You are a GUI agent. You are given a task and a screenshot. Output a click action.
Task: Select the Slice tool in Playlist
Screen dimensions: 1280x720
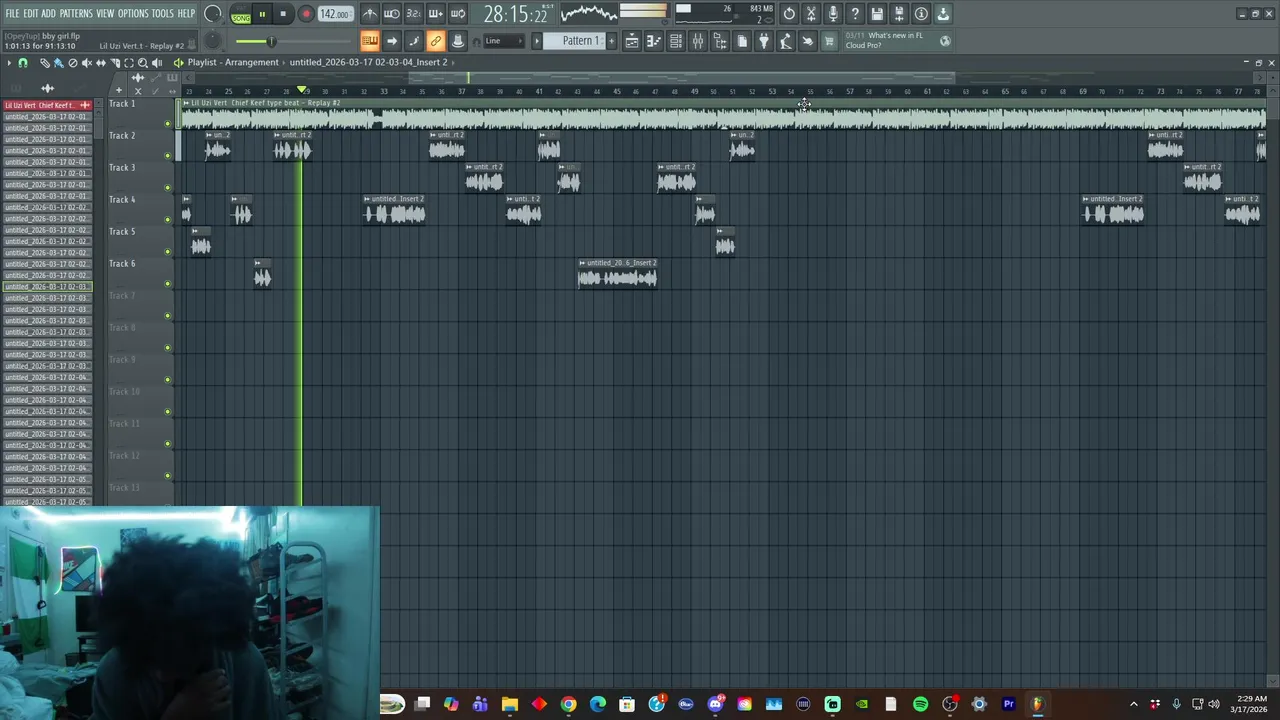click(114, 63)
